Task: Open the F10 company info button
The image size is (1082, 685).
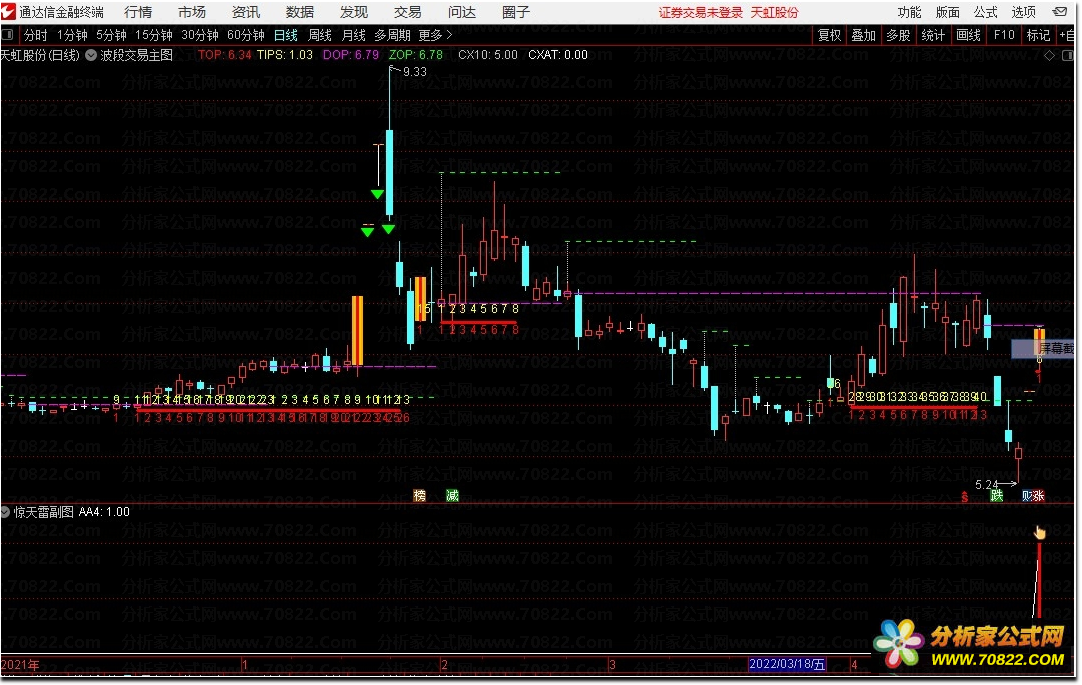Action: pyautogui.click(x=1004, y=34)
